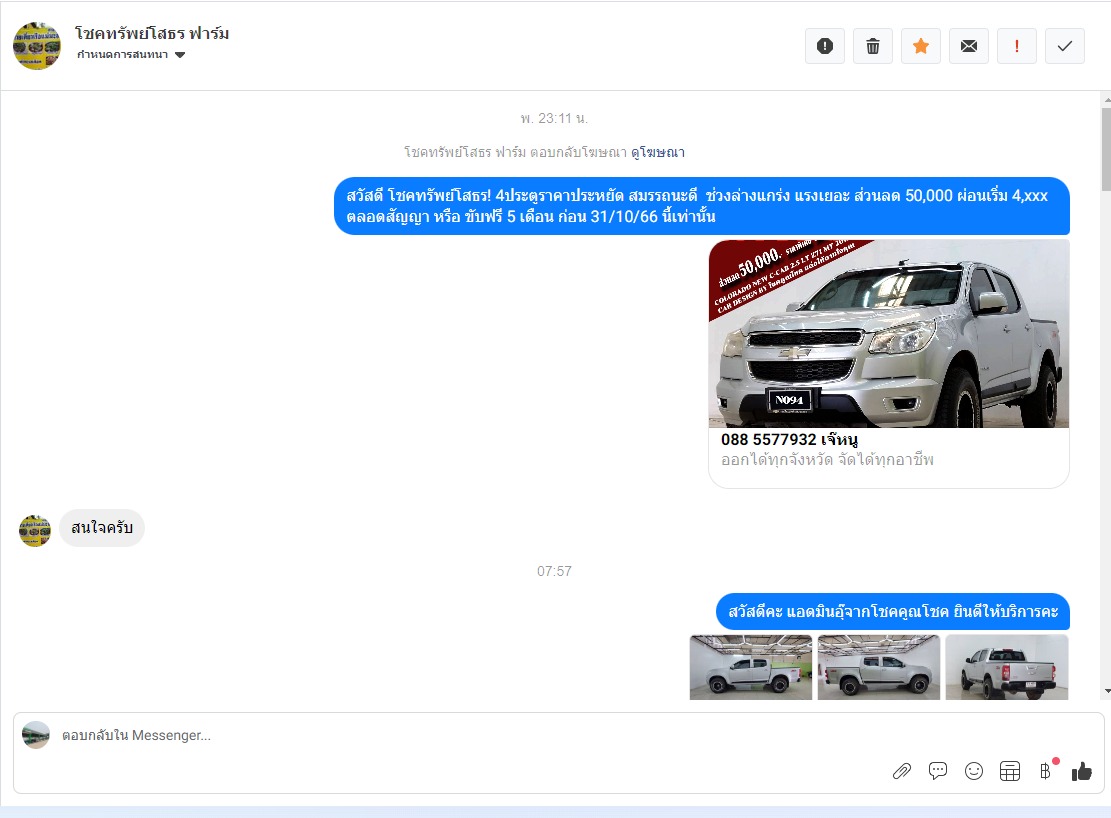Open first side-view truck thumbnail

click(751, 667)
